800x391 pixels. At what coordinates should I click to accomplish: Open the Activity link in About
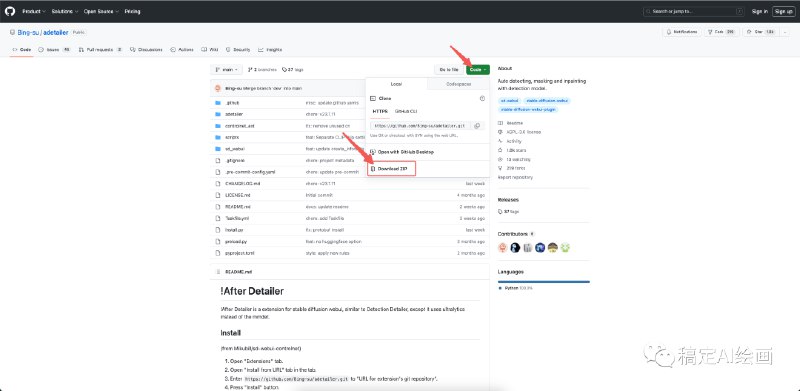(510, 141)
